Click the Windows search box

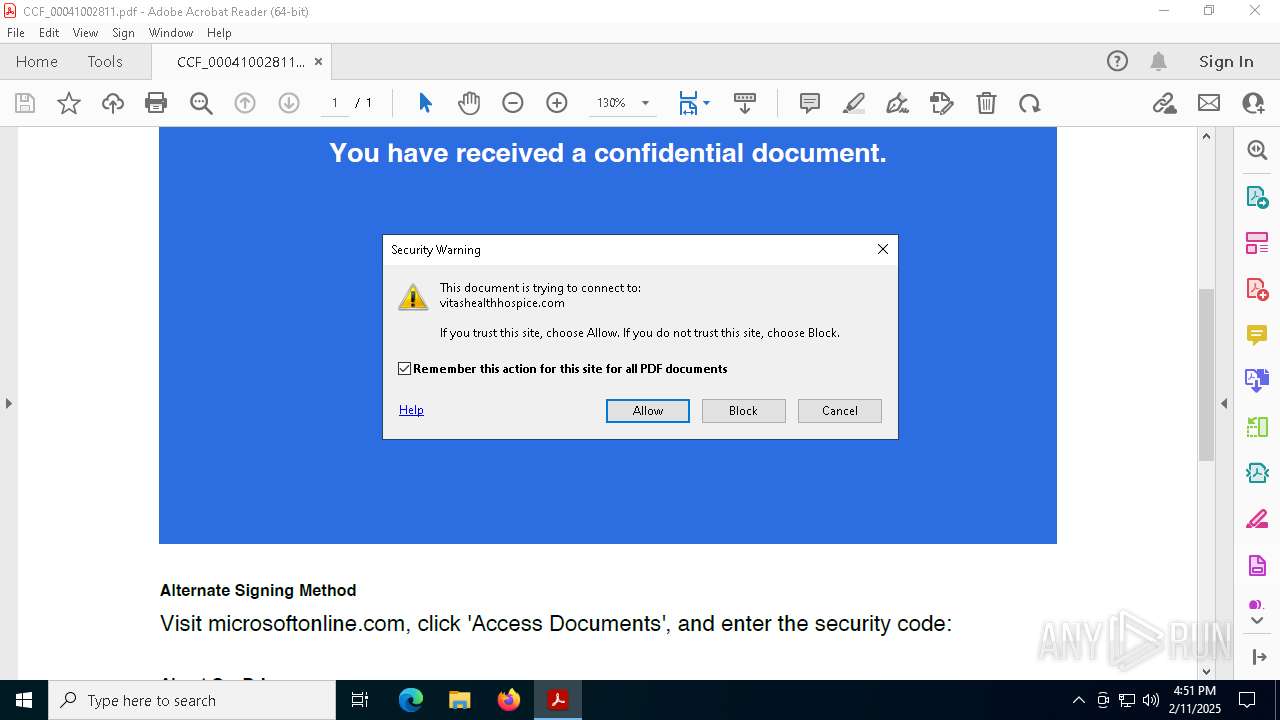tap(192, 700)
